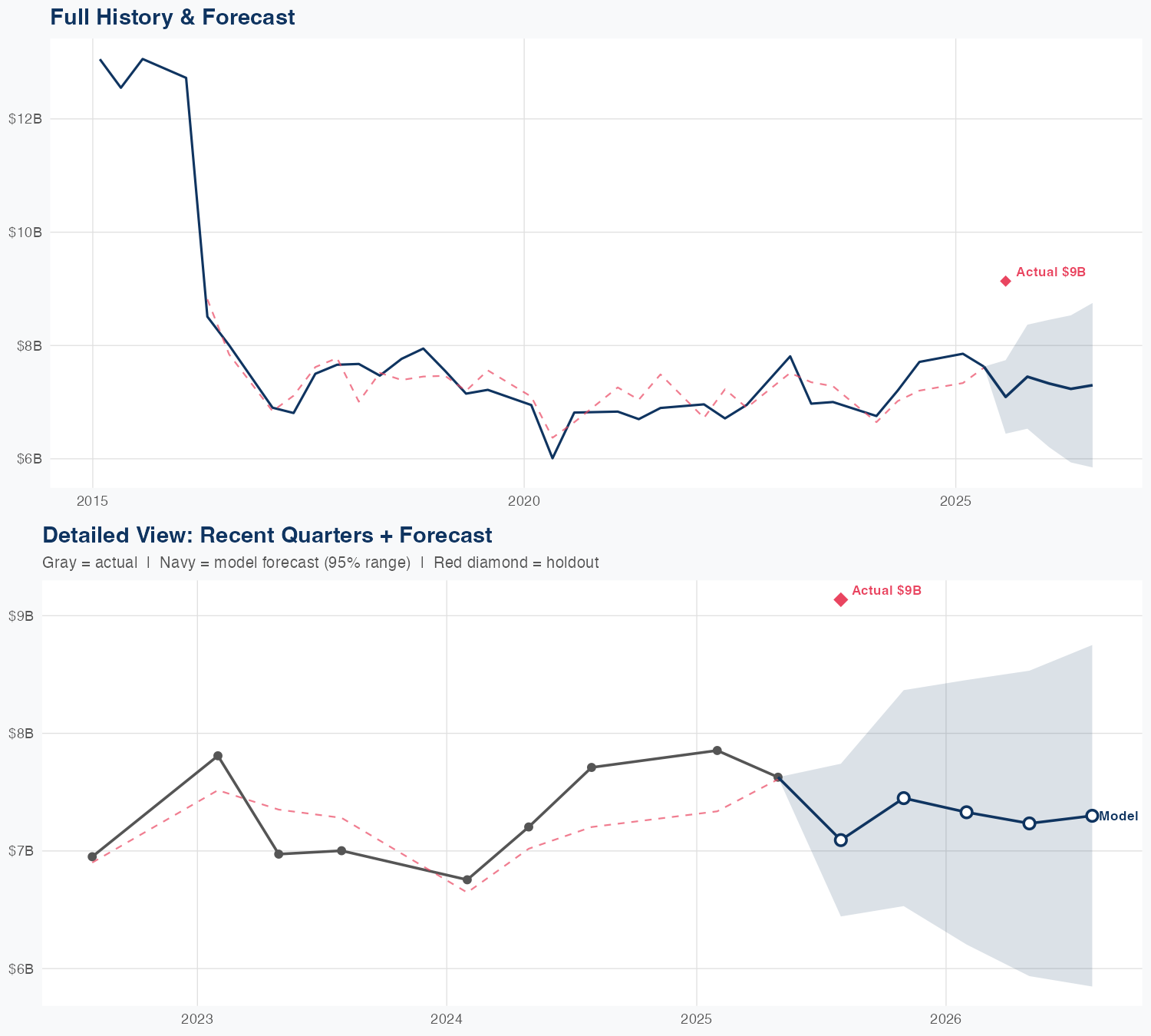Click the 2020 x-axis label in the top chart
The height and width of the screenshot is (1036, 1151).
pos(524,502)
